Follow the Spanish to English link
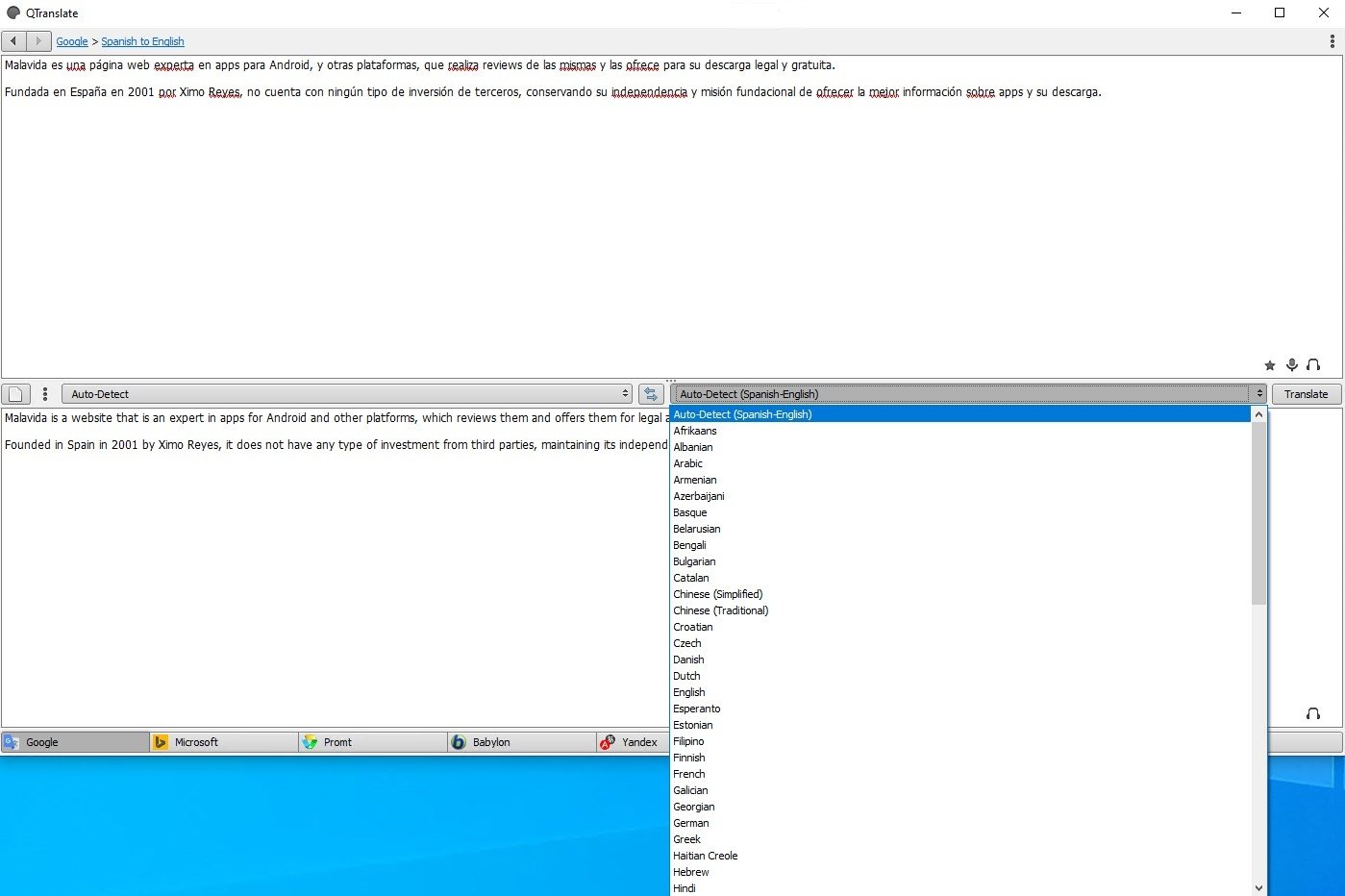 [x=142, y=41]
